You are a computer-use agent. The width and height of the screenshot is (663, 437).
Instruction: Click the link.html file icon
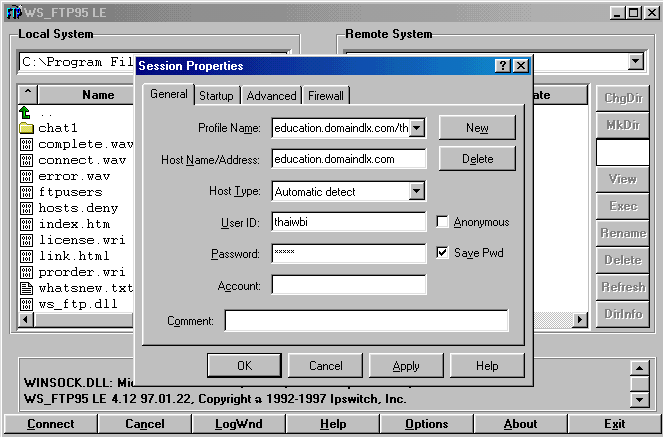[26, 257]
